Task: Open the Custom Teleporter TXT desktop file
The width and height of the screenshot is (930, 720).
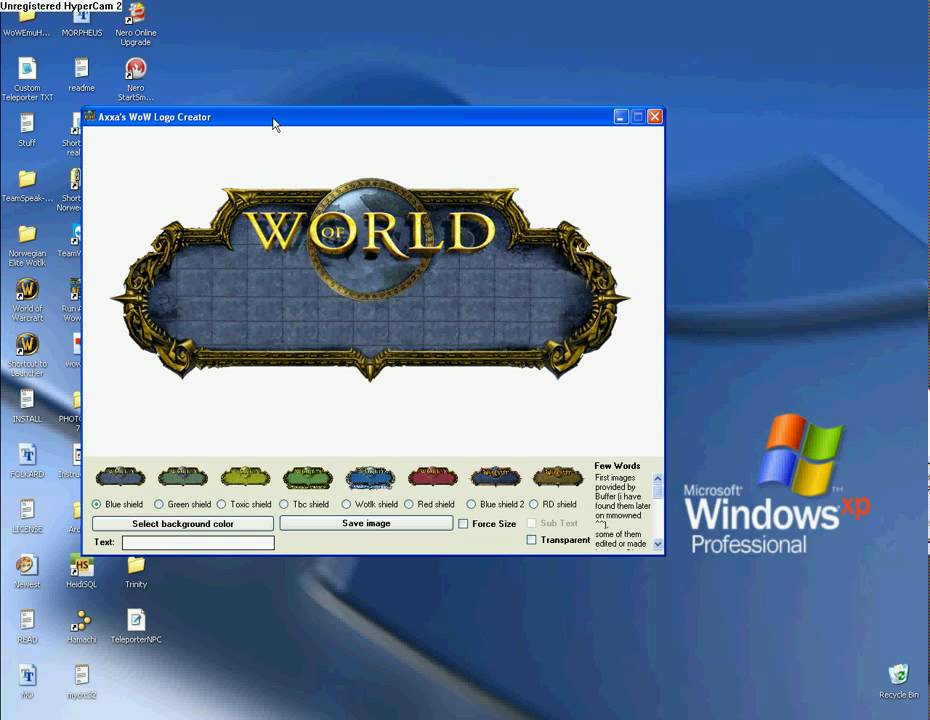Action: 27,79
